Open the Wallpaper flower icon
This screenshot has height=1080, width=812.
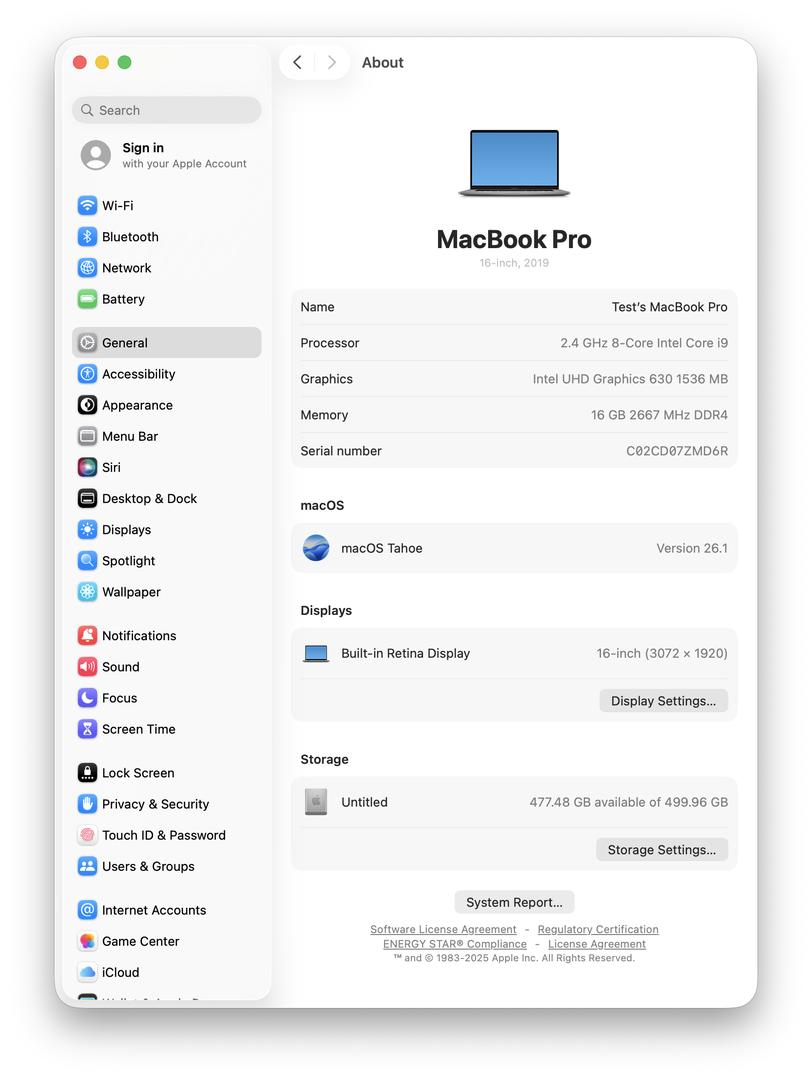pyautogui.click(x=87, y=592)
